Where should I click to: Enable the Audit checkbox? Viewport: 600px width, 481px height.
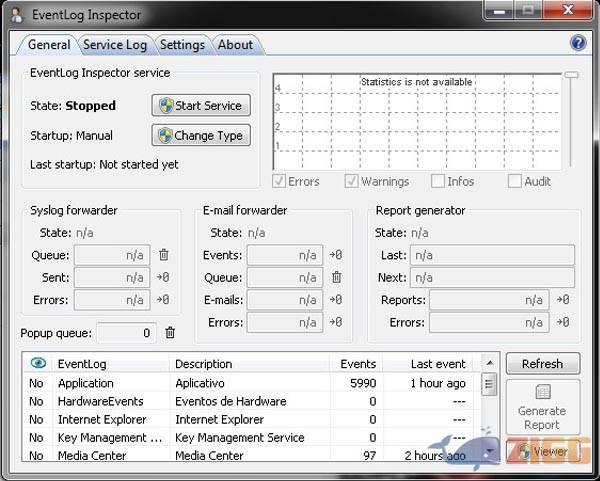coord(514,181)
